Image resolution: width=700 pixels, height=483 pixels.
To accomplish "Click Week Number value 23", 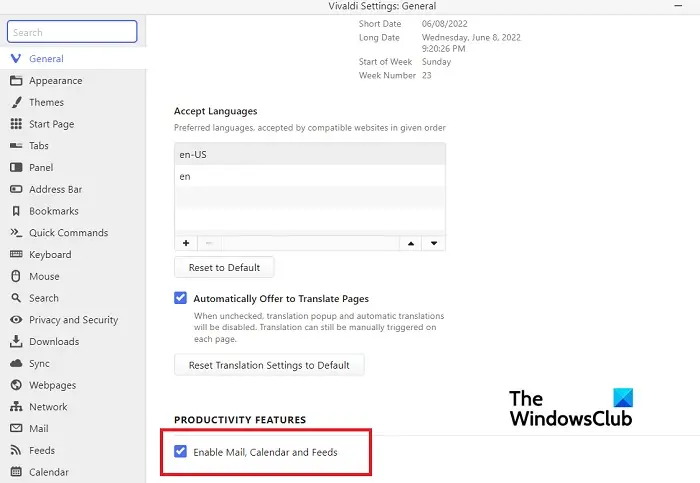I will [x=427, y=75].
